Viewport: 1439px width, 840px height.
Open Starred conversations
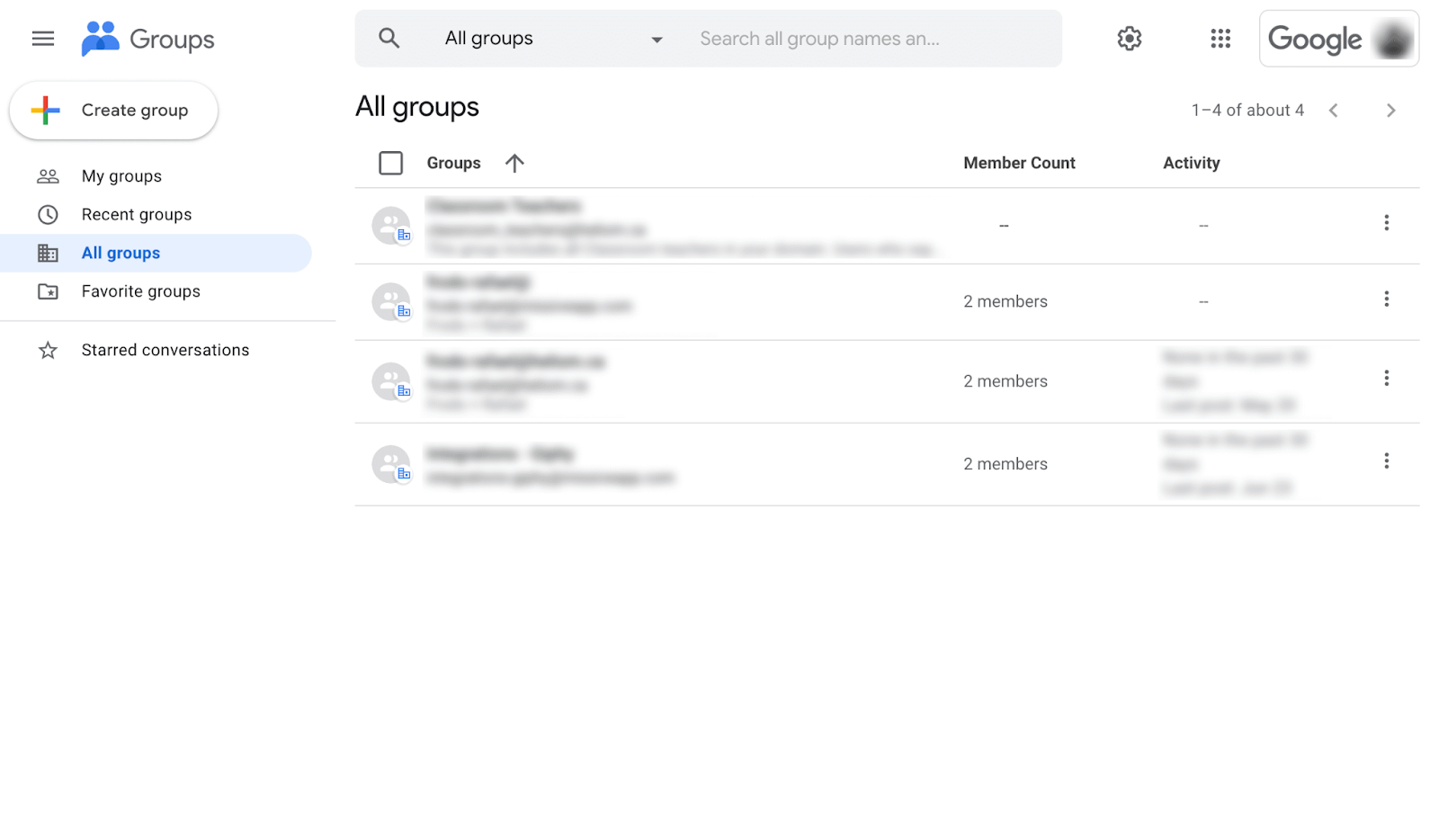pyautogui.click(x=165, y=351)
